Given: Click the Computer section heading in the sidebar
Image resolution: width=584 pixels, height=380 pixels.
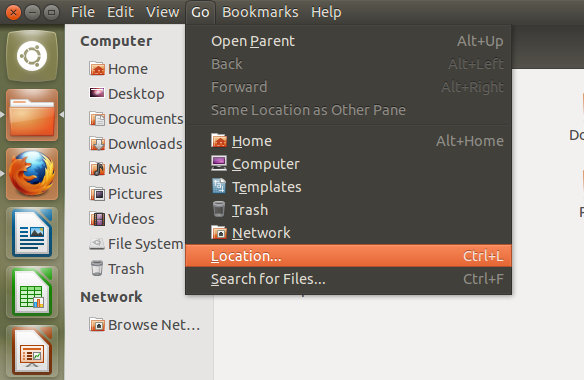Looking at the screenshot, I should [x=116, y=41].
